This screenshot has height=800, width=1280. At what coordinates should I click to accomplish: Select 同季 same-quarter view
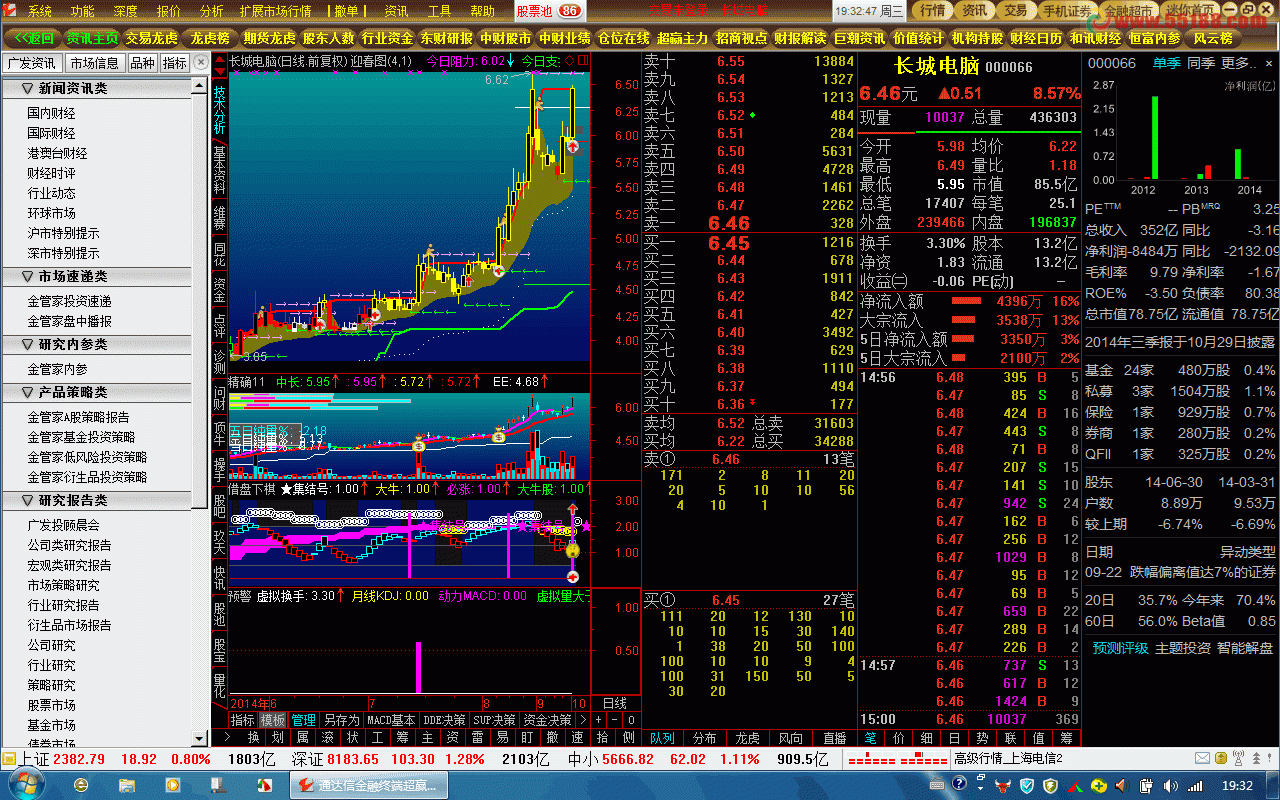click(1201, 63)
